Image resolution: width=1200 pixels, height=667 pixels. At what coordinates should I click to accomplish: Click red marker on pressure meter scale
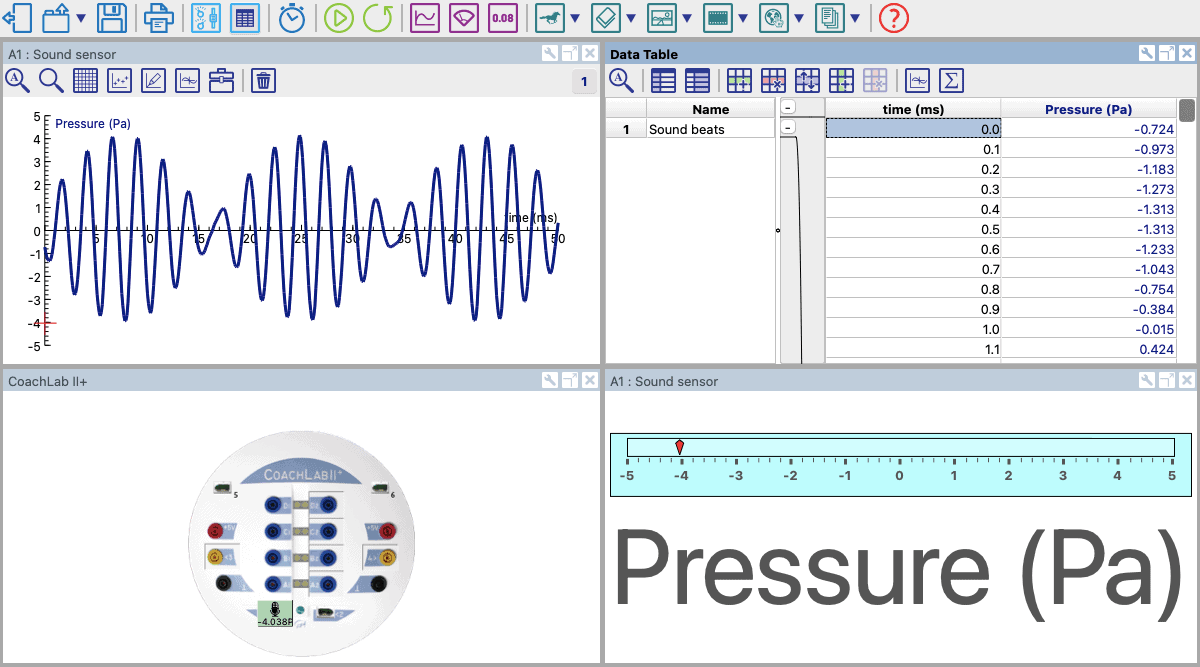coord(680,447)
